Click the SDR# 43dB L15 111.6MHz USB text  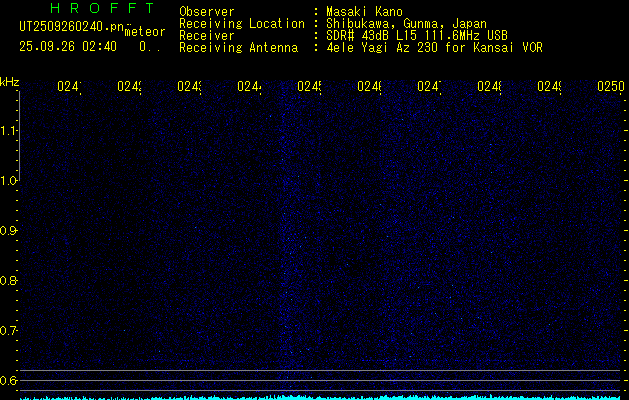pos(417,36)
